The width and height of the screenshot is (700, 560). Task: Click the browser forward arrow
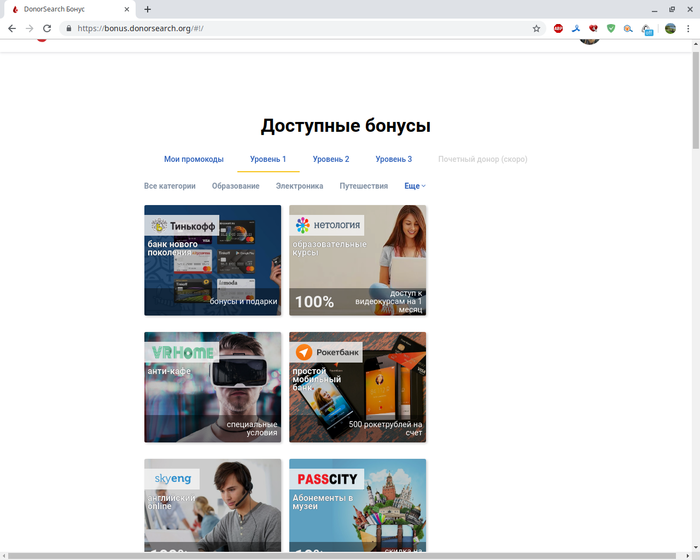point(29,29)
